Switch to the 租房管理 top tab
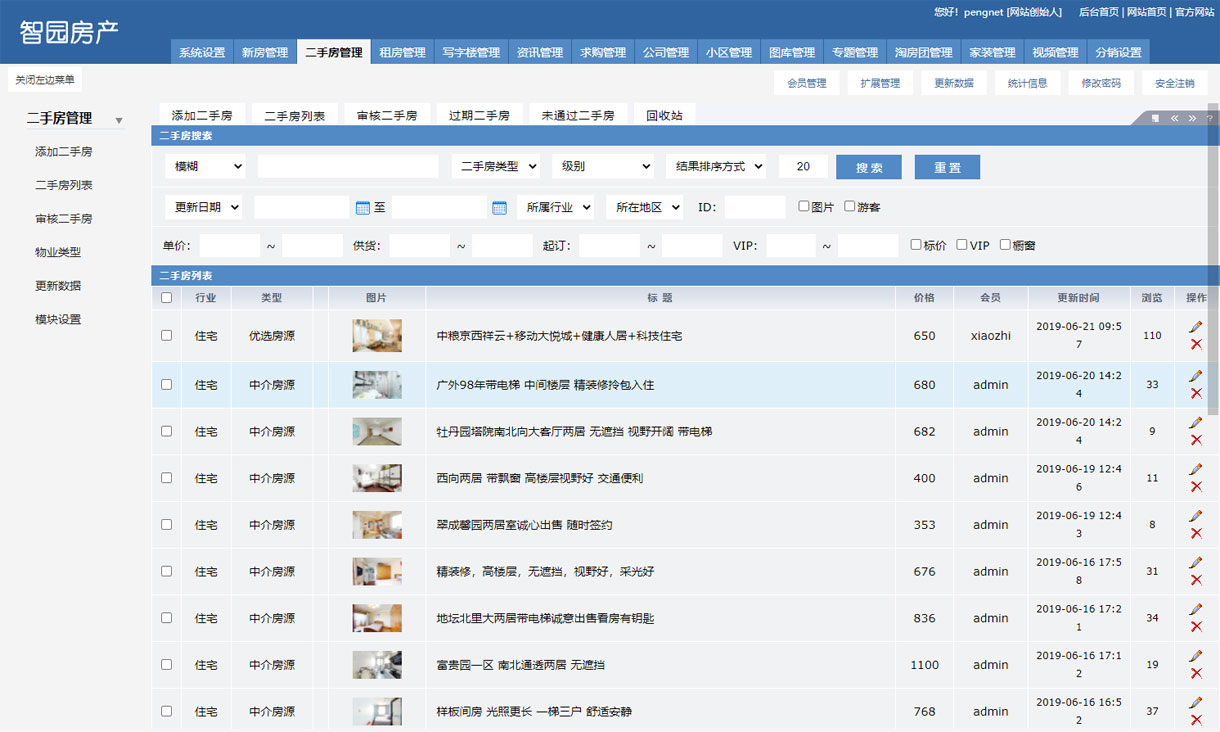 click(402, 53)
